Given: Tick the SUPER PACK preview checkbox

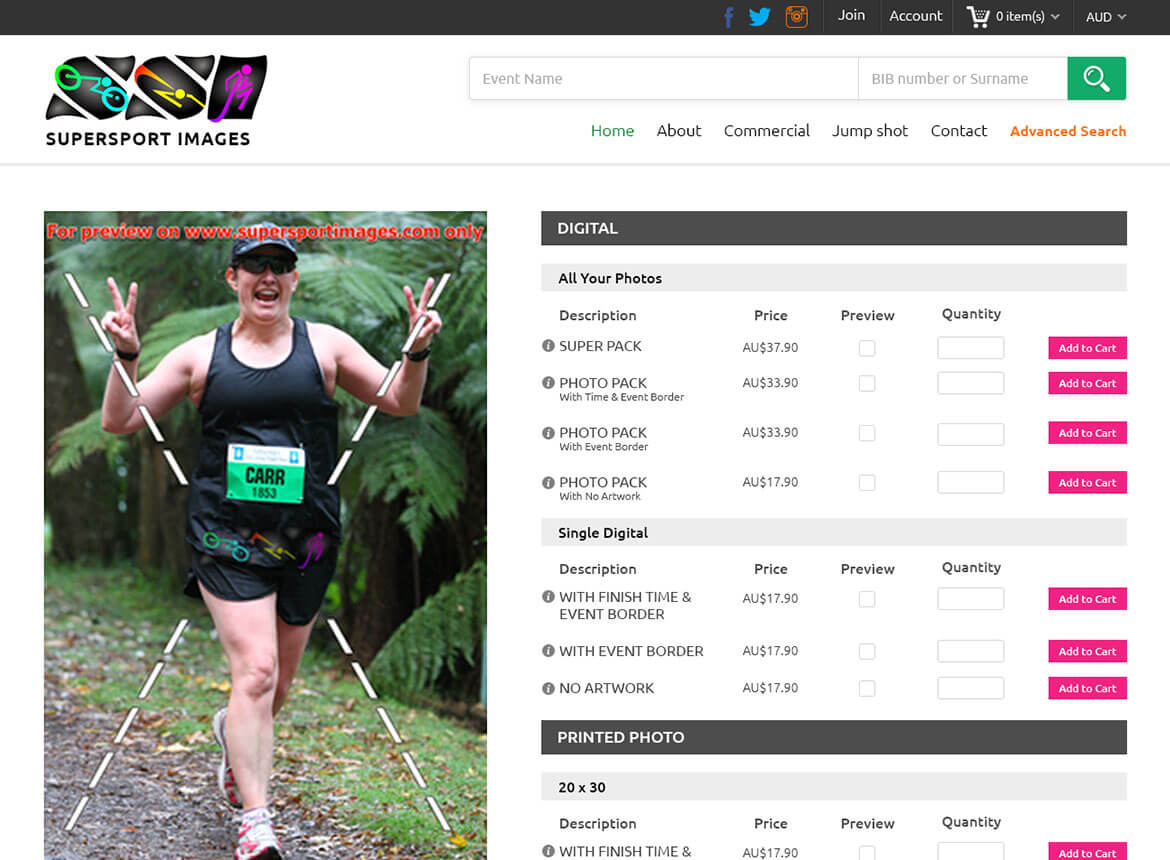Looking at the screenshot, I should click(x=867, y=348).
